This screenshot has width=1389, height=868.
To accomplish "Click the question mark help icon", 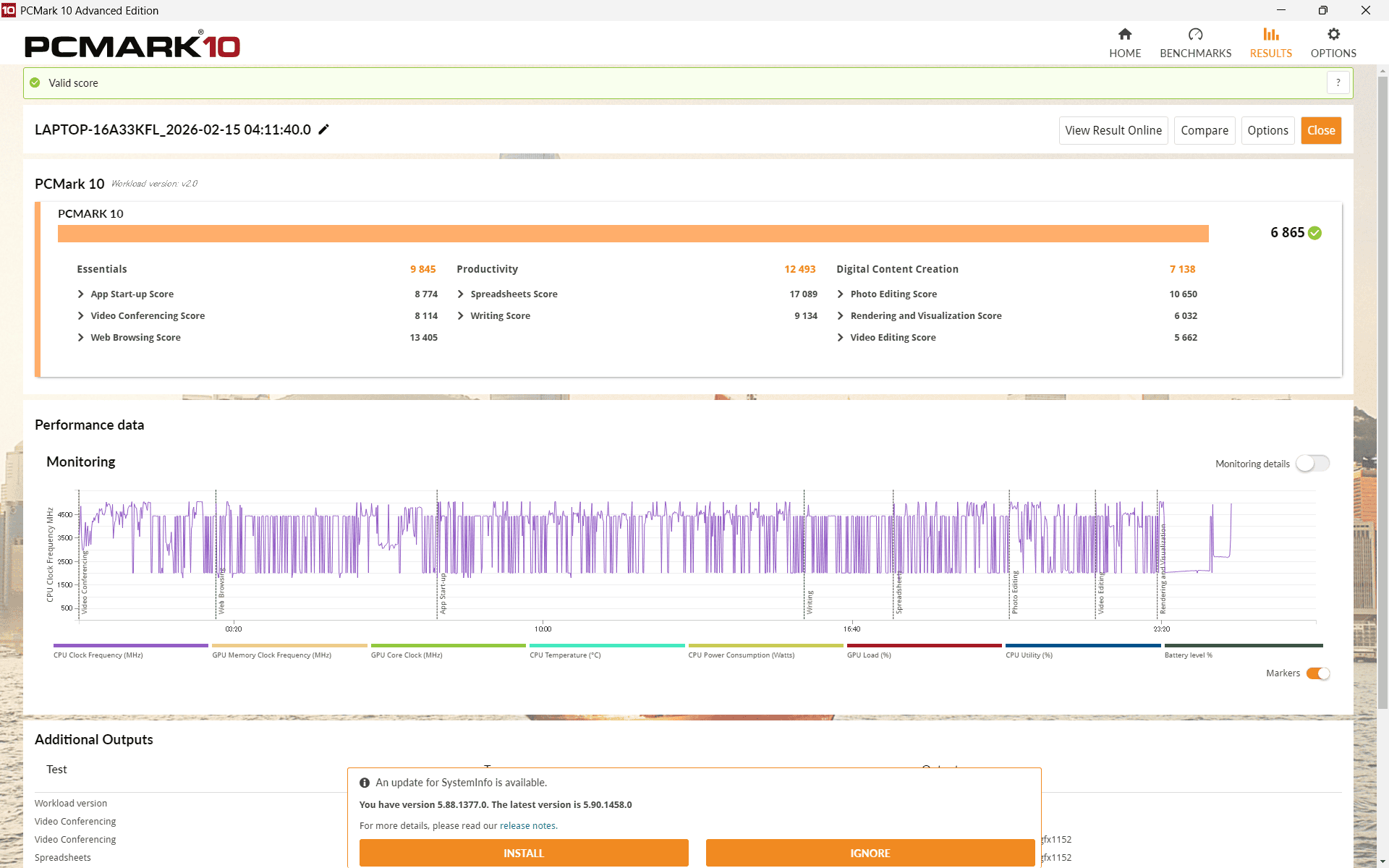I will [1338, 83].
